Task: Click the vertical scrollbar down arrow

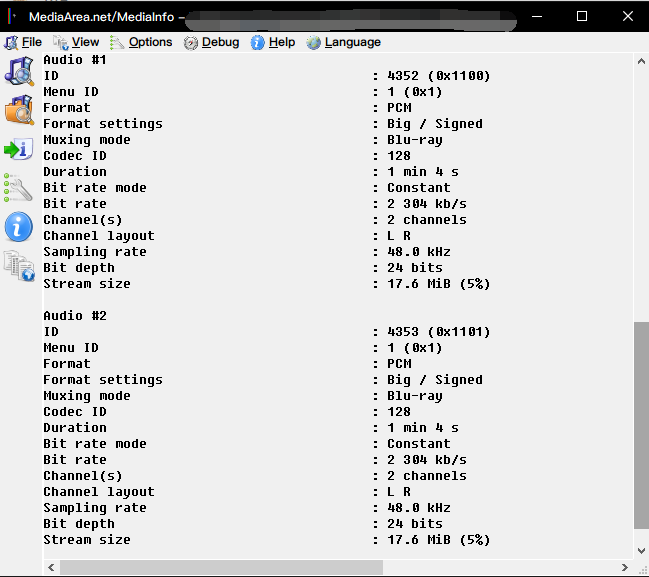Action: click(641, 549)
